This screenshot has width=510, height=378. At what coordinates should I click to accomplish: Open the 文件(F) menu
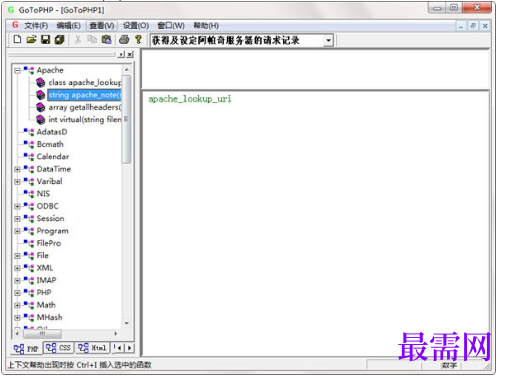click(36, 26)
